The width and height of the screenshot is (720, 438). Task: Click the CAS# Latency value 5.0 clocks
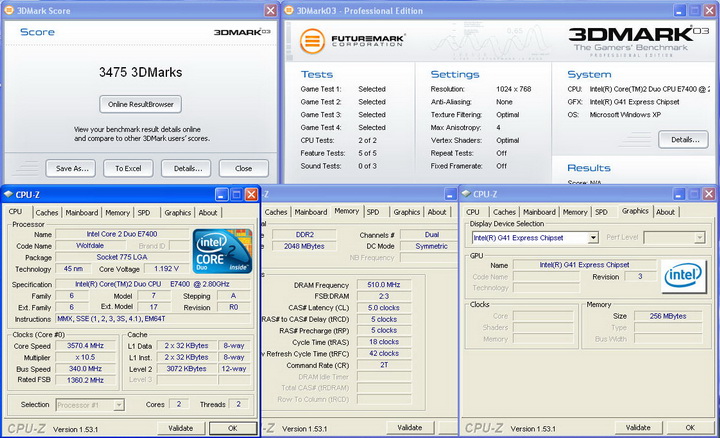coord(384,308)
